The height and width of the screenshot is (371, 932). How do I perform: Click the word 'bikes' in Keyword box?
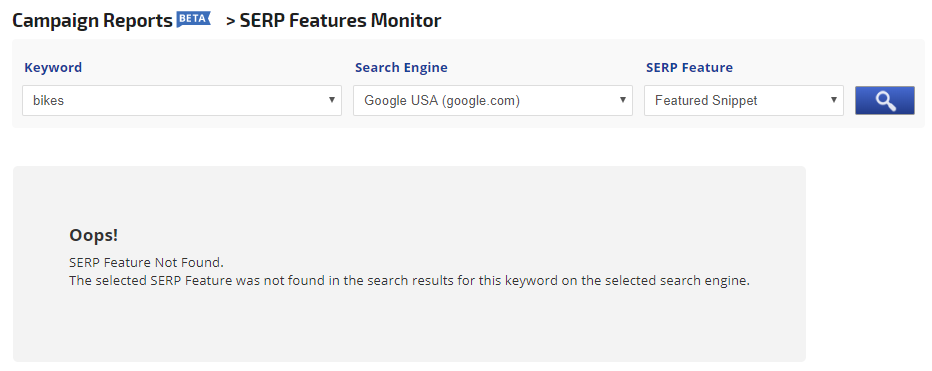click(x=48, y=100)
